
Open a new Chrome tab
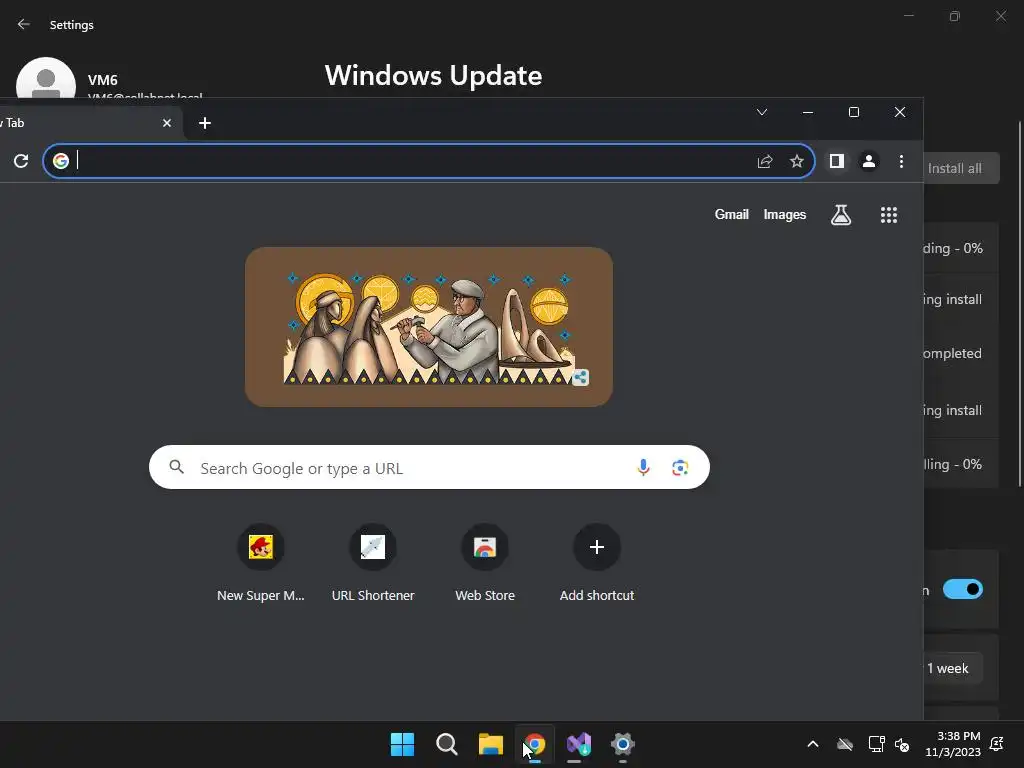204,123
